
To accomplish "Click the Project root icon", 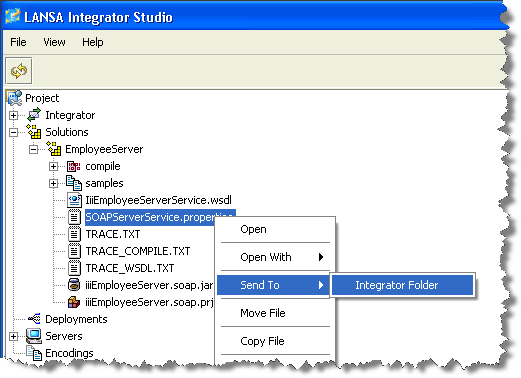I will pyautogui.click(x=14, y=98).
